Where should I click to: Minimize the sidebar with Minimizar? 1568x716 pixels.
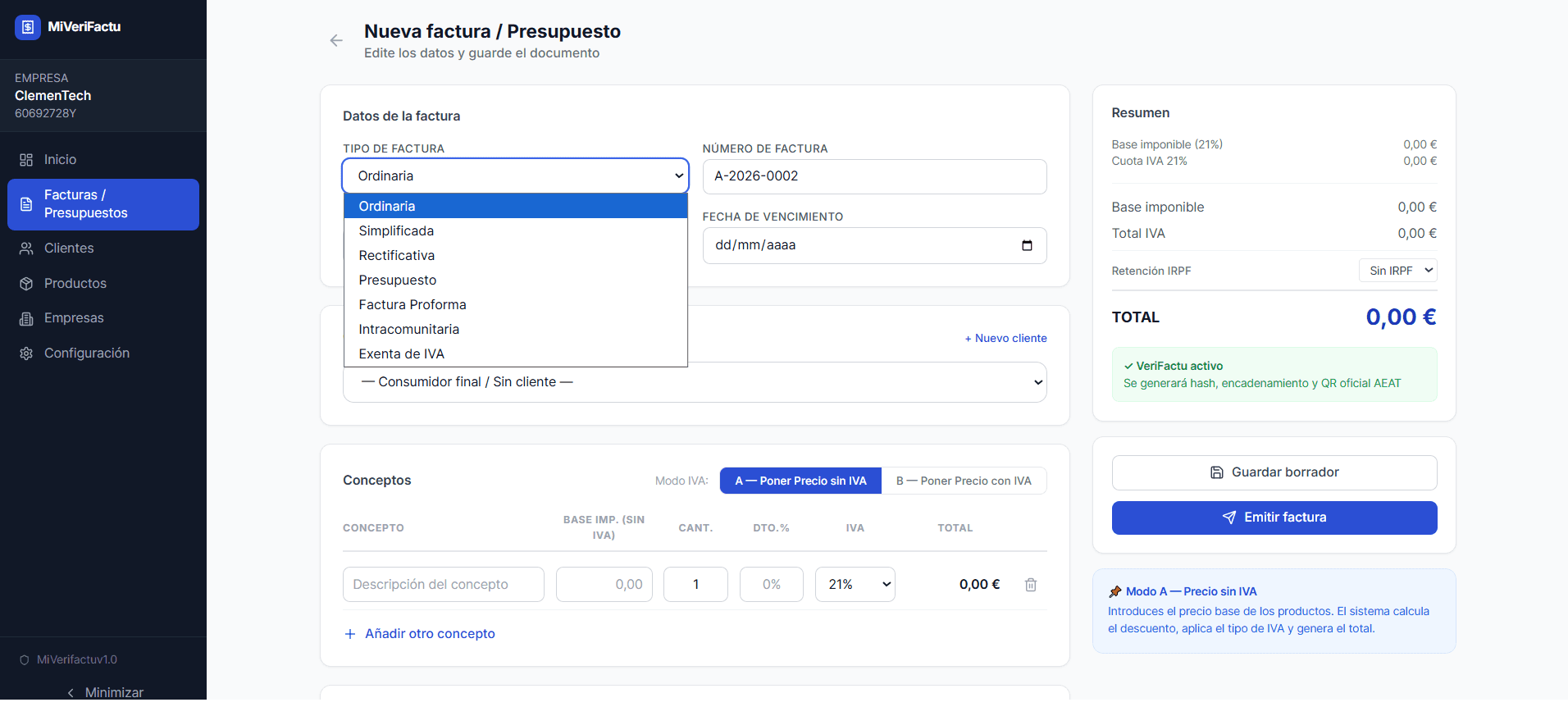click(x=105, y=692)
